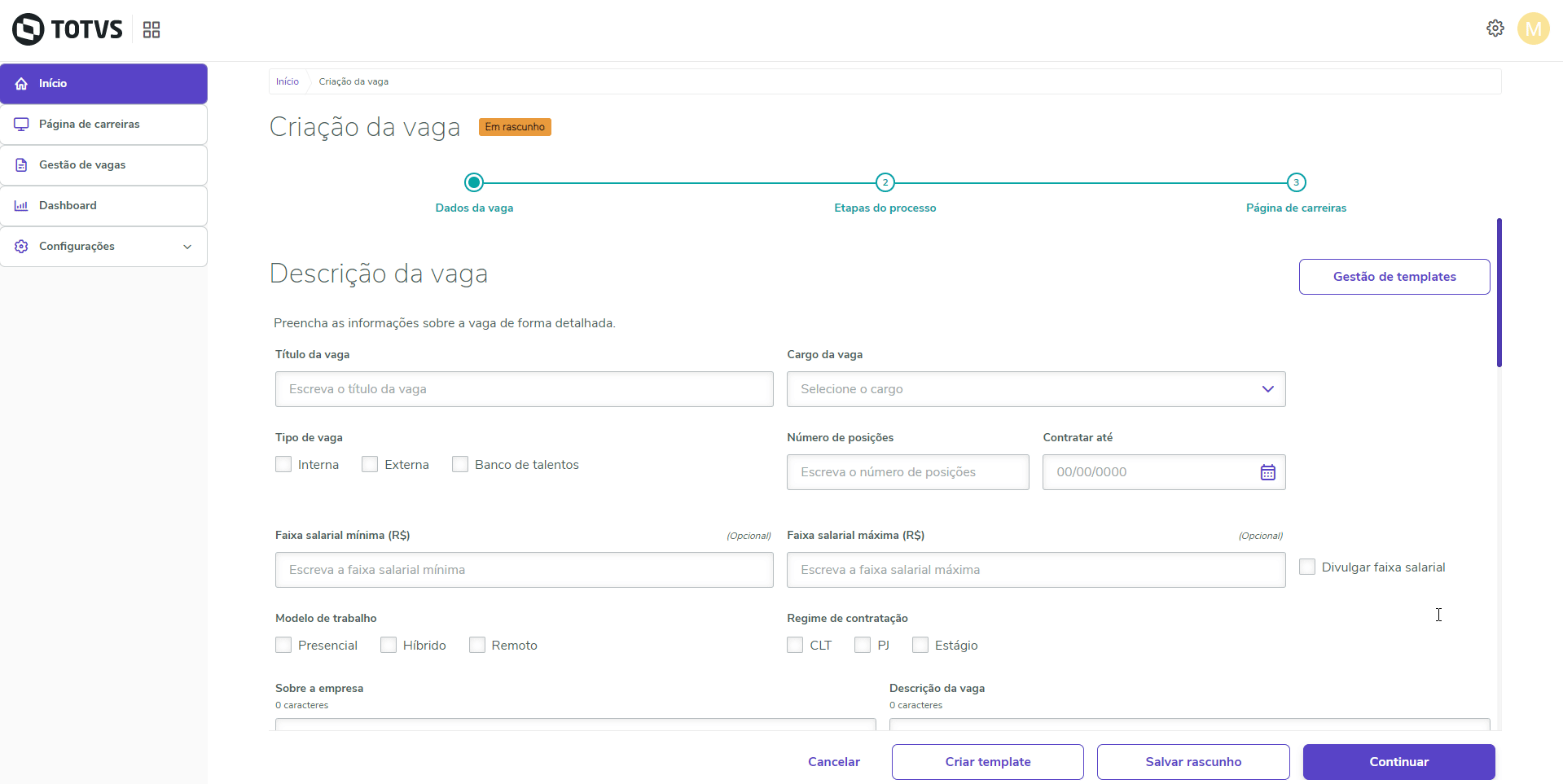Jump to step 2 Etapas do processo
Image resolution: width=1563 pixels, height=784 pixels.
tap(885, 182)
